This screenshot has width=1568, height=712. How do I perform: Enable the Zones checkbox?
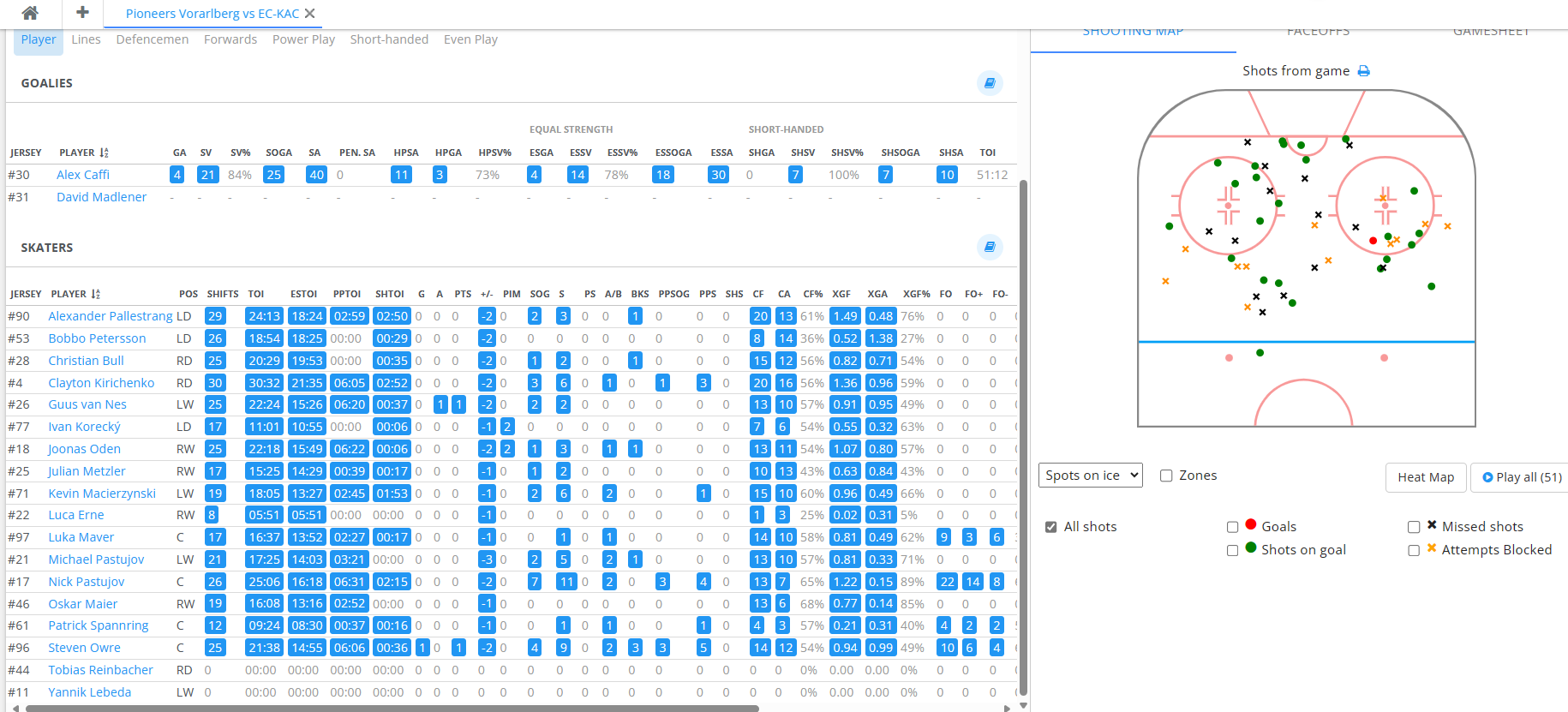click(1166, 476)
